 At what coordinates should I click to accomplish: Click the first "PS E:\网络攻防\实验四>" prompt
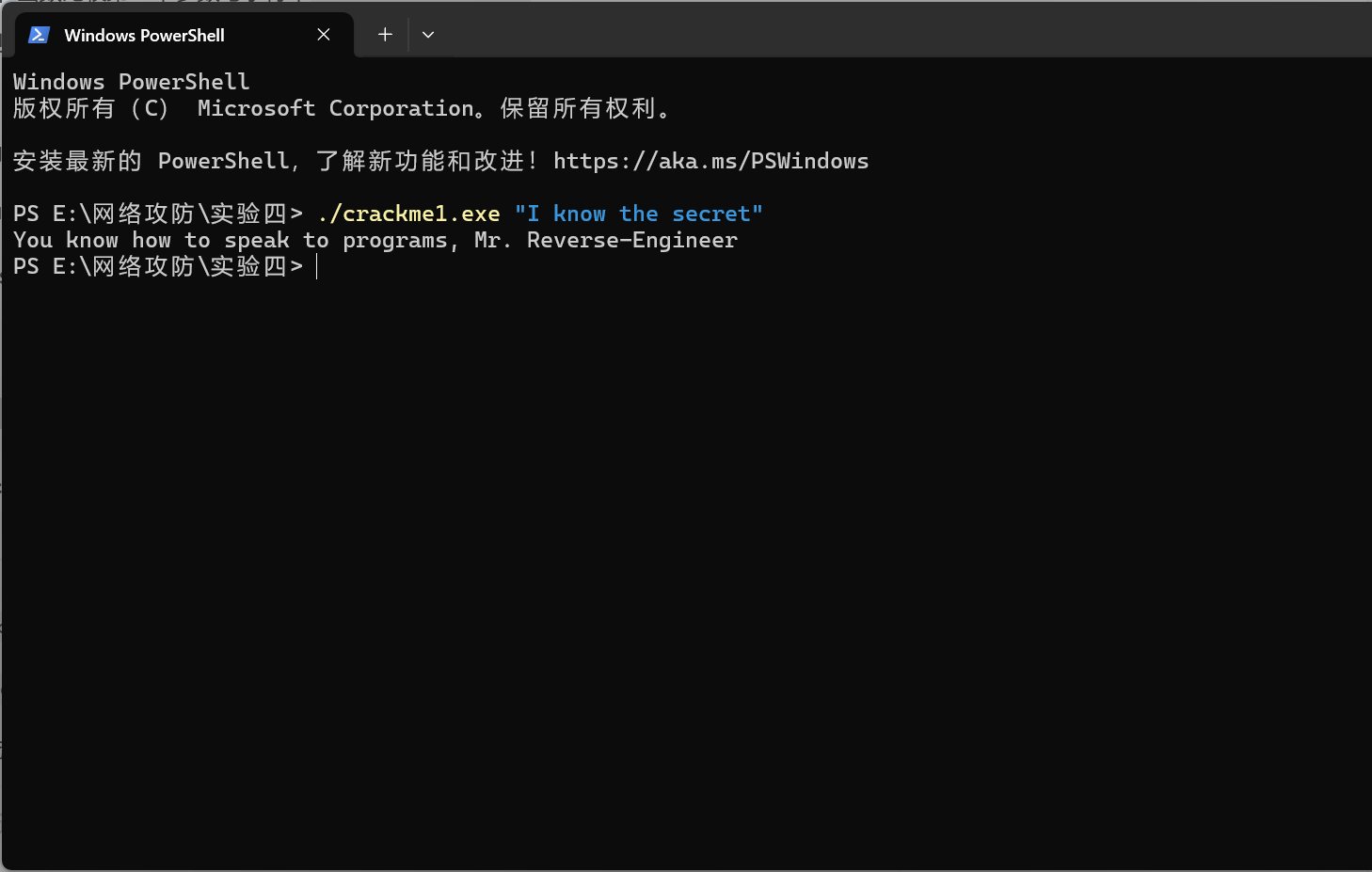point(158,214)
